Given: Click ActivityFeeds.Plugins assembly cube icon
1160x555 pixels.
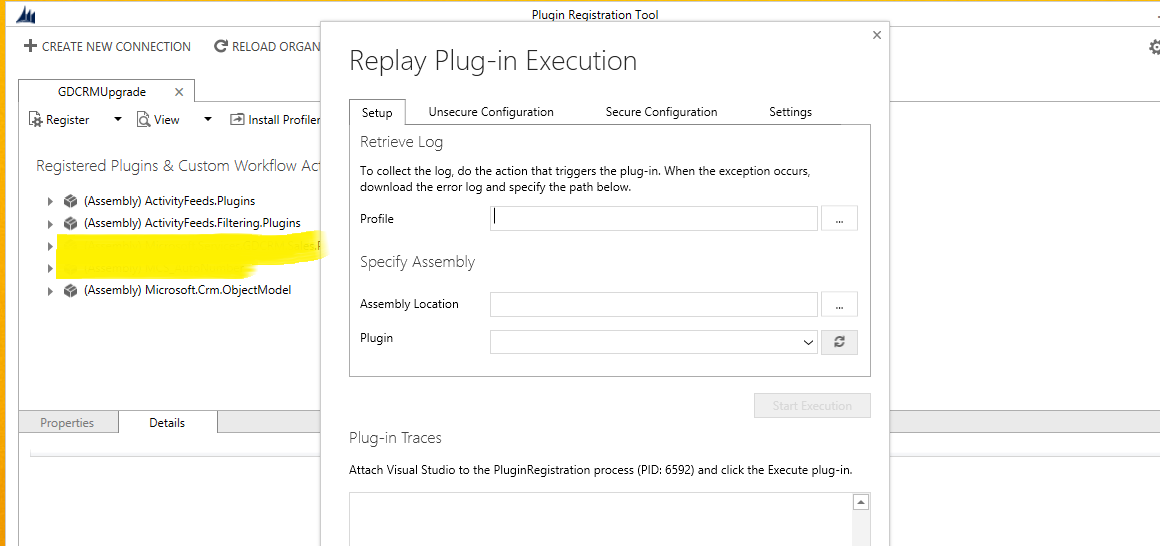Looking at the screenshot, I should (71, 201).
